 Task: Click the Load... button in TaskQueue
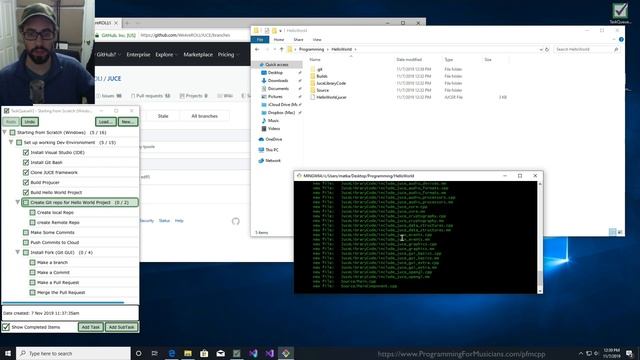[x=106, y=122]
